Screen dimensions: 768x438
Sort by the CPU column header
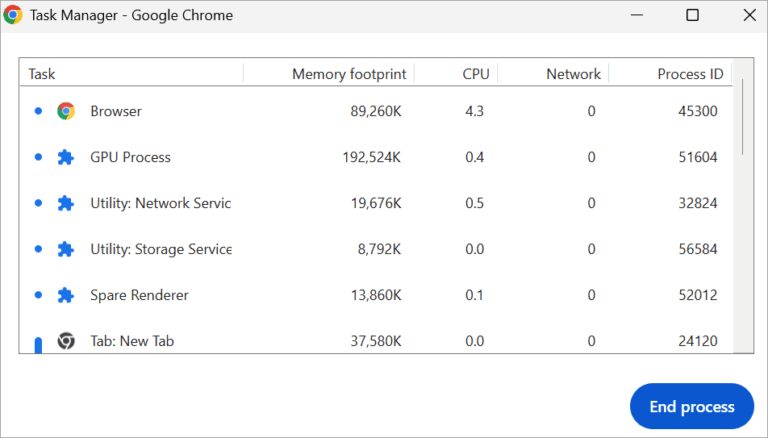pos(476,74)
